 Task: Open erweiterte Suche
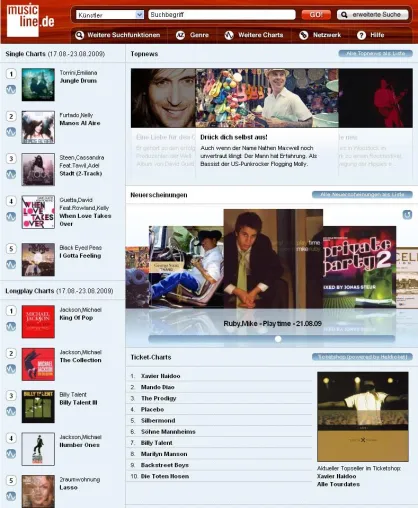click(372, 15)
